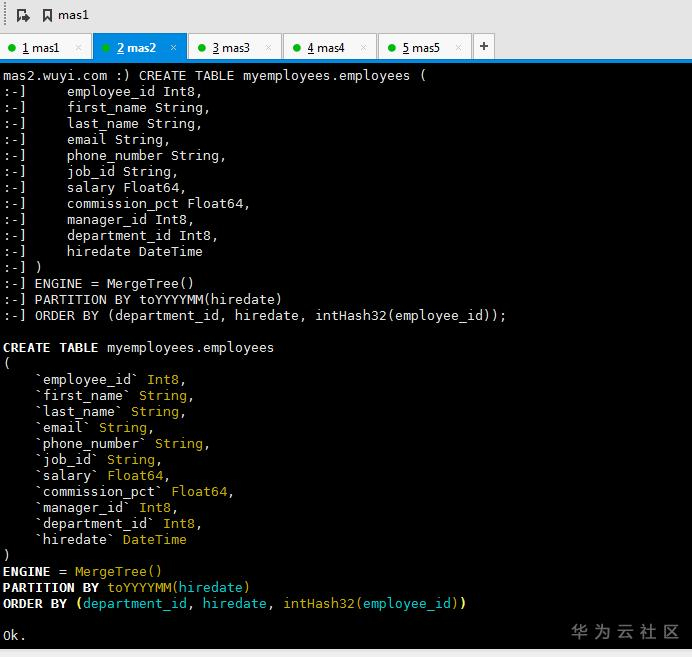Image resolution: width=692 pixels, height=657 pixels.
Task: Click input line 'department_id Int8,'
Action: pyautogui.click(x=142, y=236)
